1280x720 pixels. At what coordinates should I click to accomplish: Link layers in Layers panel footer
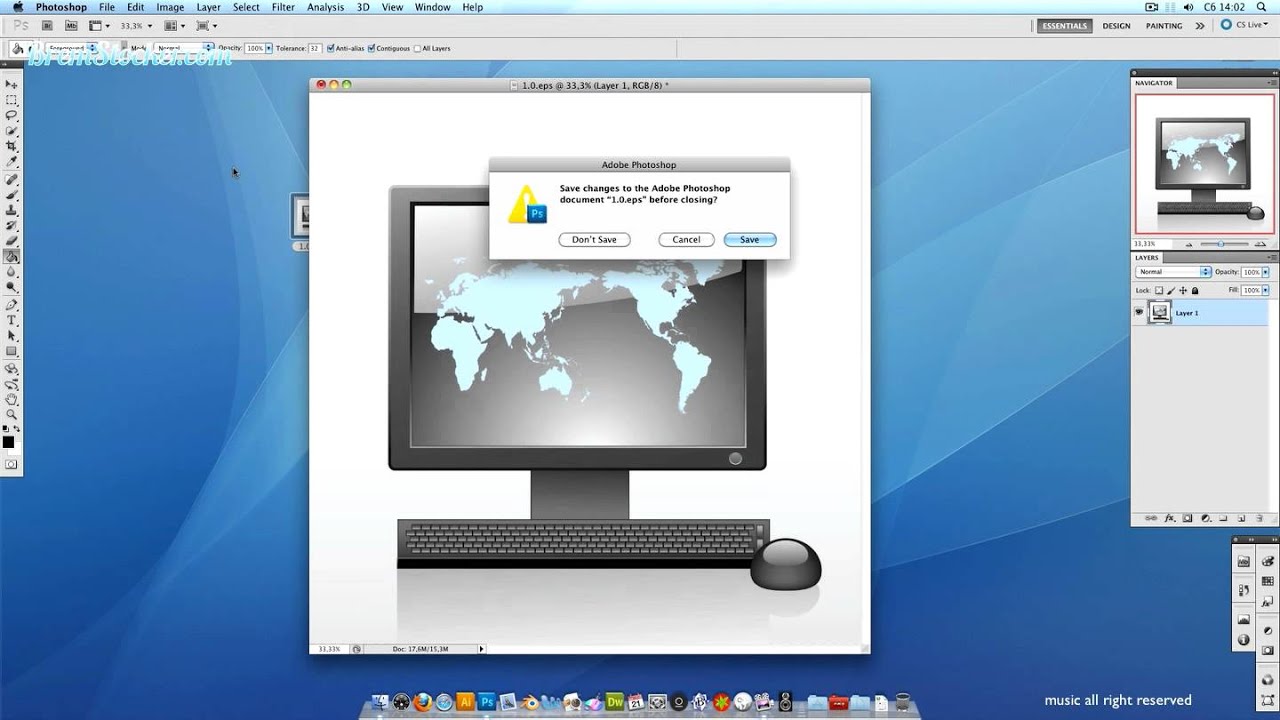(x=1150, y=518)
